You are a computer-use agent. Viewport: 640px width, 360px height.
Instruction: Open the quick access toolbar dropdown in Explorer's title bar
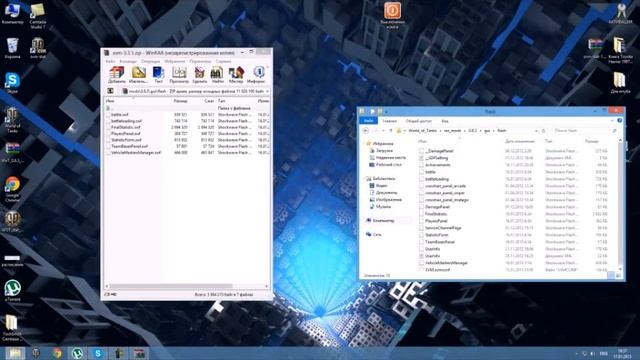[x=386, y=111]
